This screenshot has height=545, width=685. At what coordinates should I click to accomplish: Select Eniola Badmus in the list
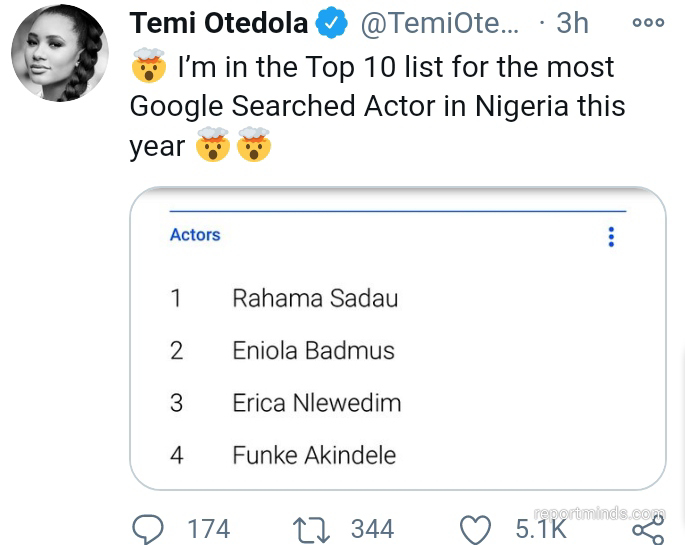coord(313,351)
